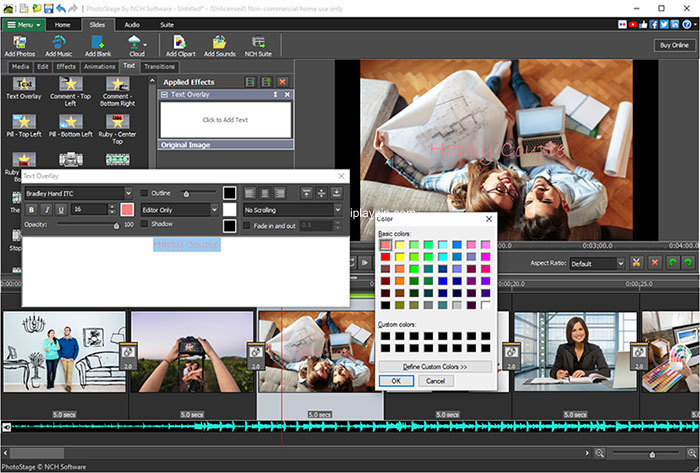
Task: Open the No Scrolling dropdown
Action: 338,209
